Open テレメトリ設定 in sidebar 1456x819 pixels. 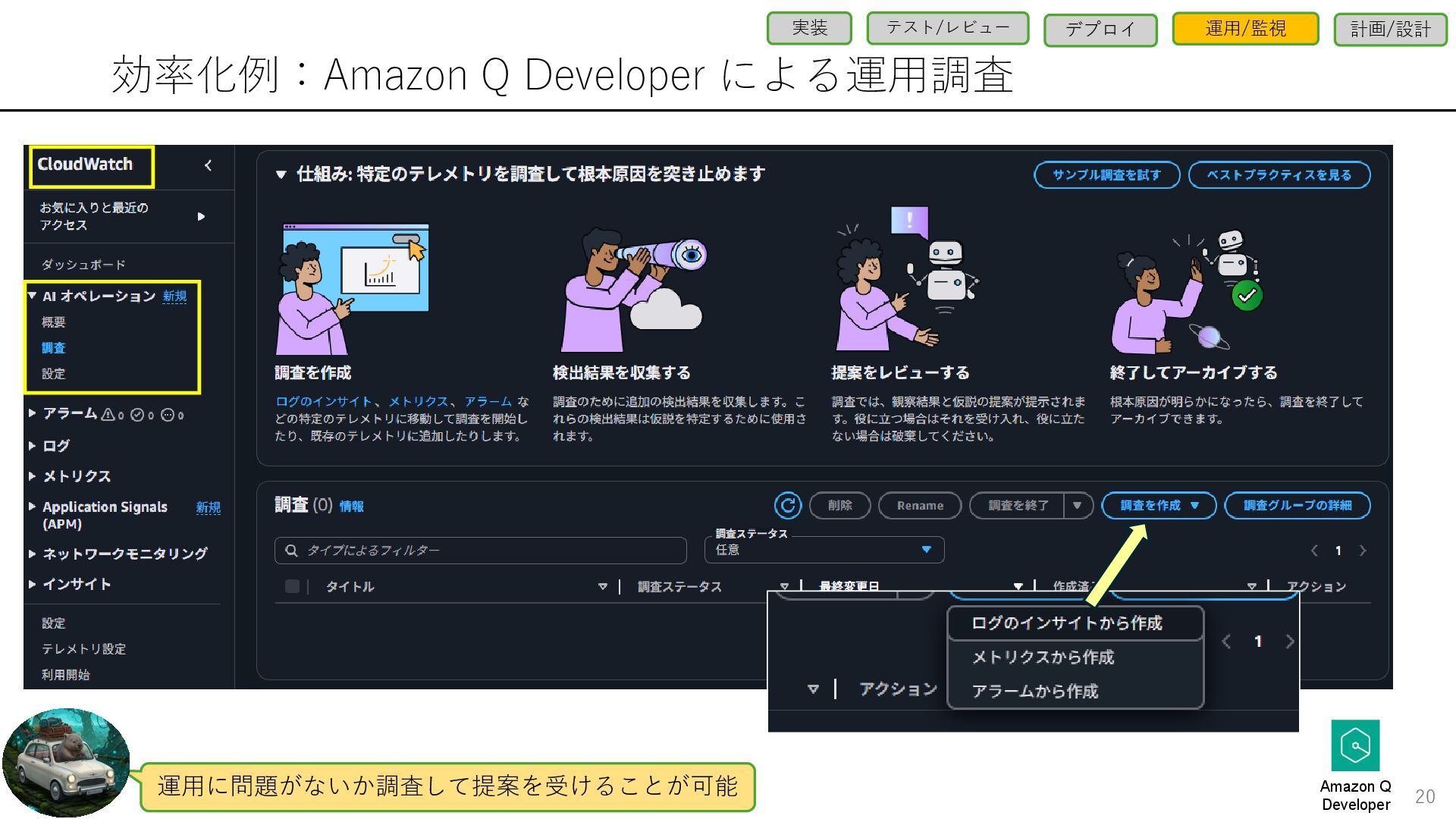(83, 649)
